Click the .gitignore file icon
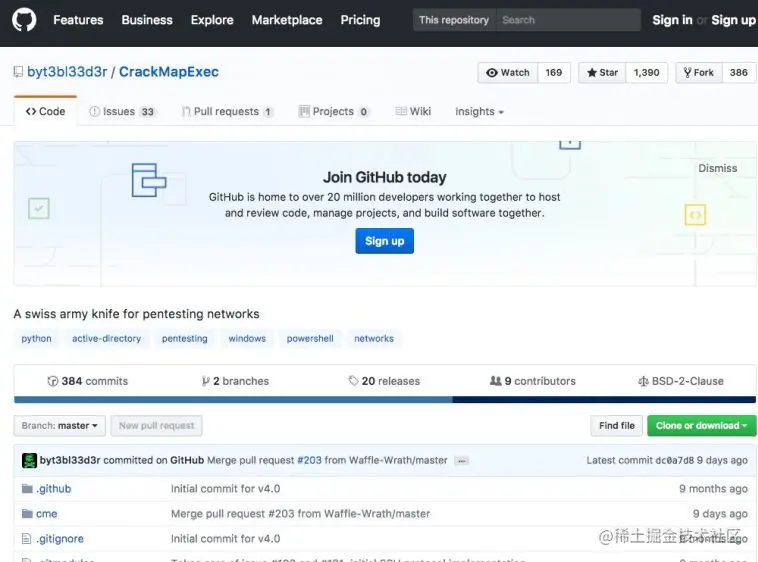This screenshot has height=562, width=758. pos(27,538)
